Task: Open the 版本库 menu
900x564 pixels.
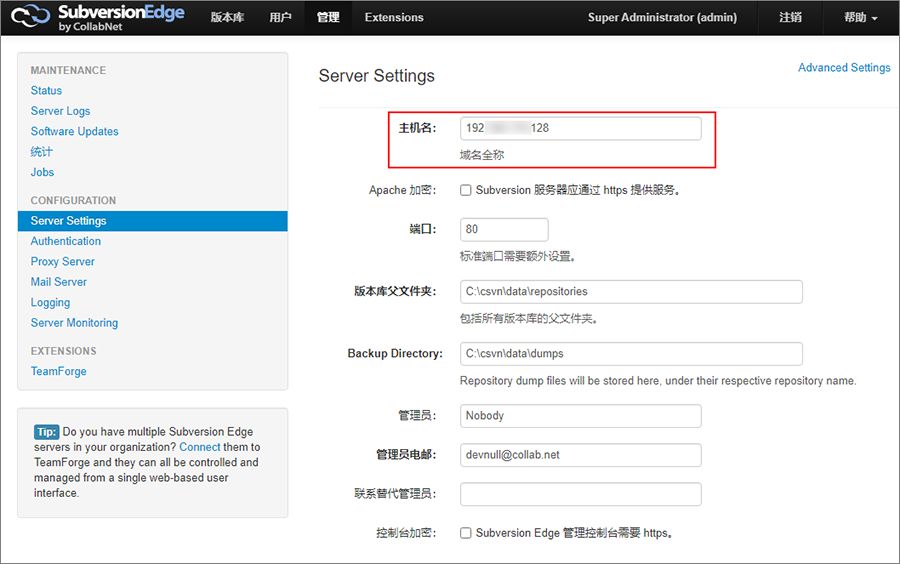Action: pos(227,18)
